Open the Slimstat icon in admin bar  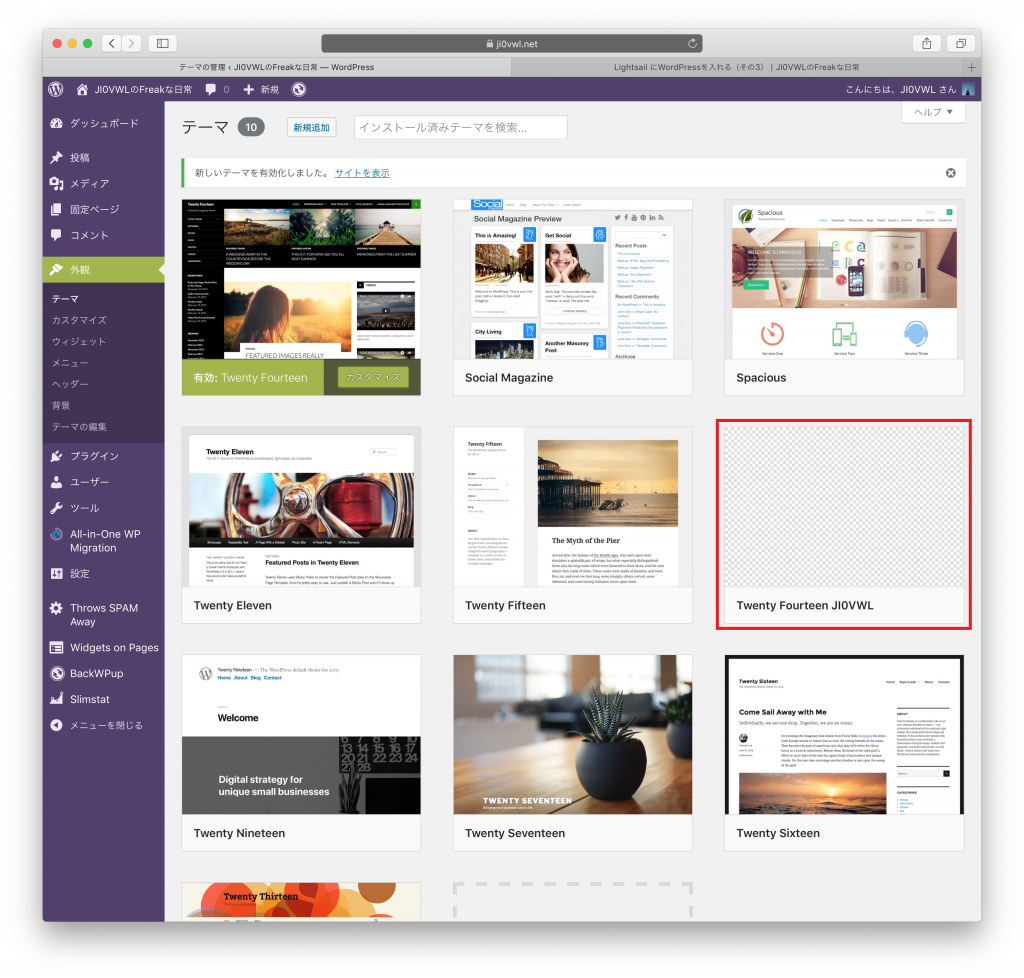pyautogui.click(x=298, y=89)
